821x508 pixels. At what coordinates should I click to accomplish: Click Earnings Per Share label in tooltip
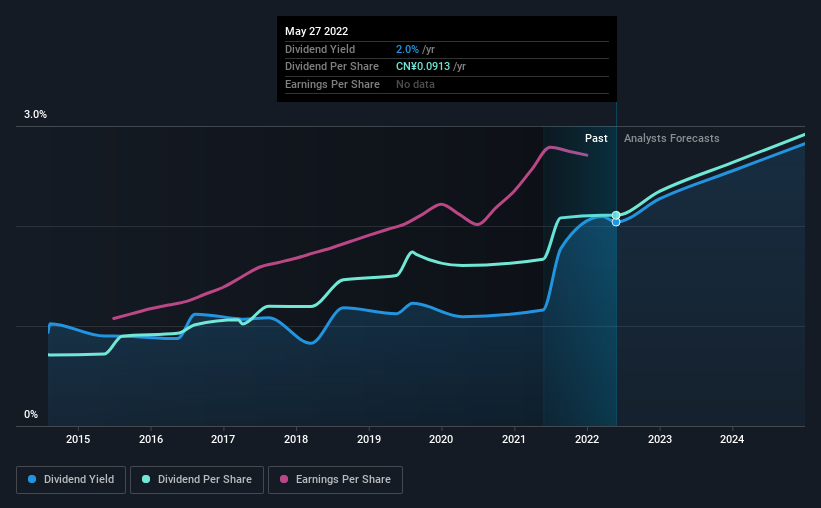[x=332, y=84]
